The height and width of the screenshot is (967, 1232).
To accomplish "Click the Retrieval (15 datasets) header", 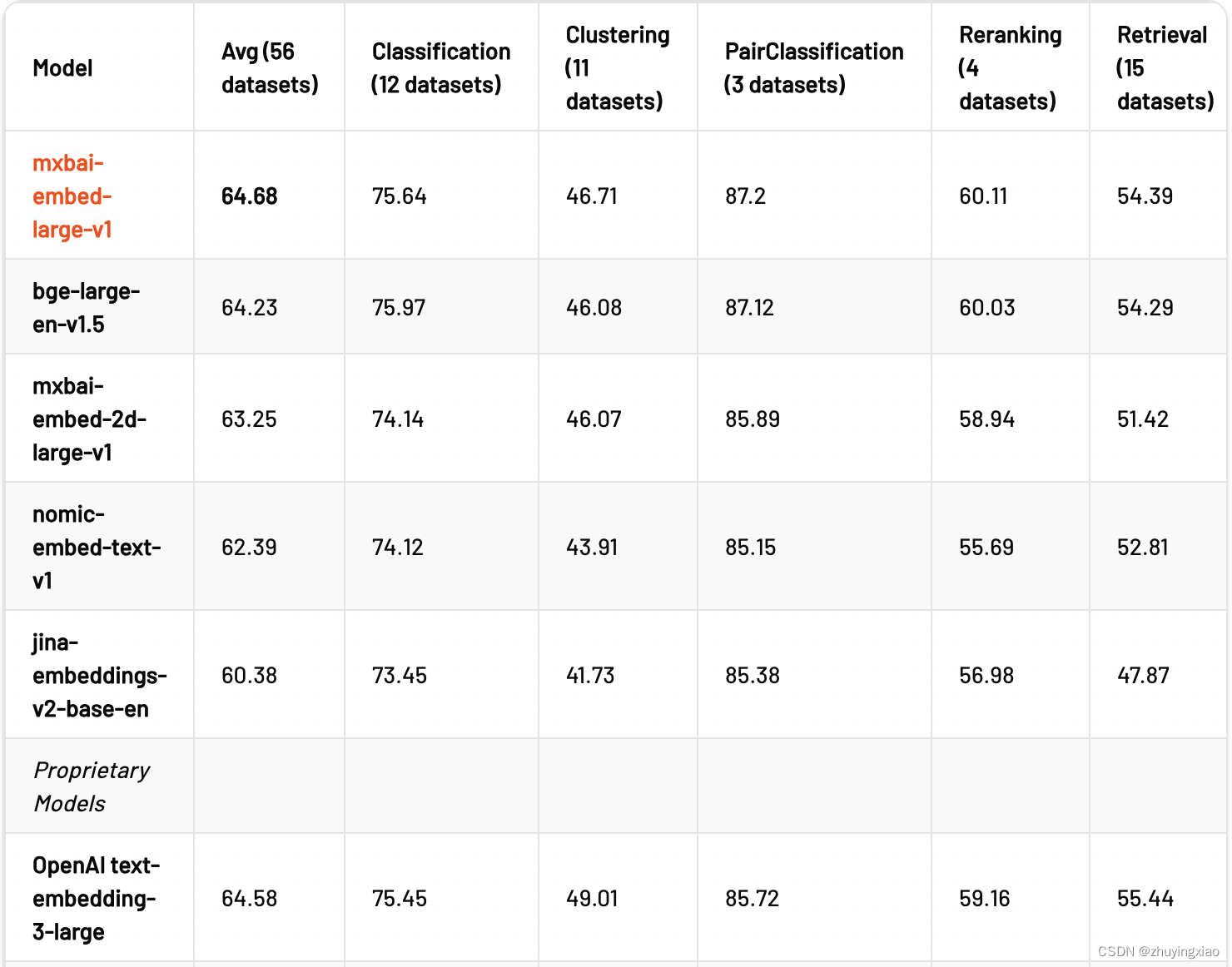I will coord(1165,68).
